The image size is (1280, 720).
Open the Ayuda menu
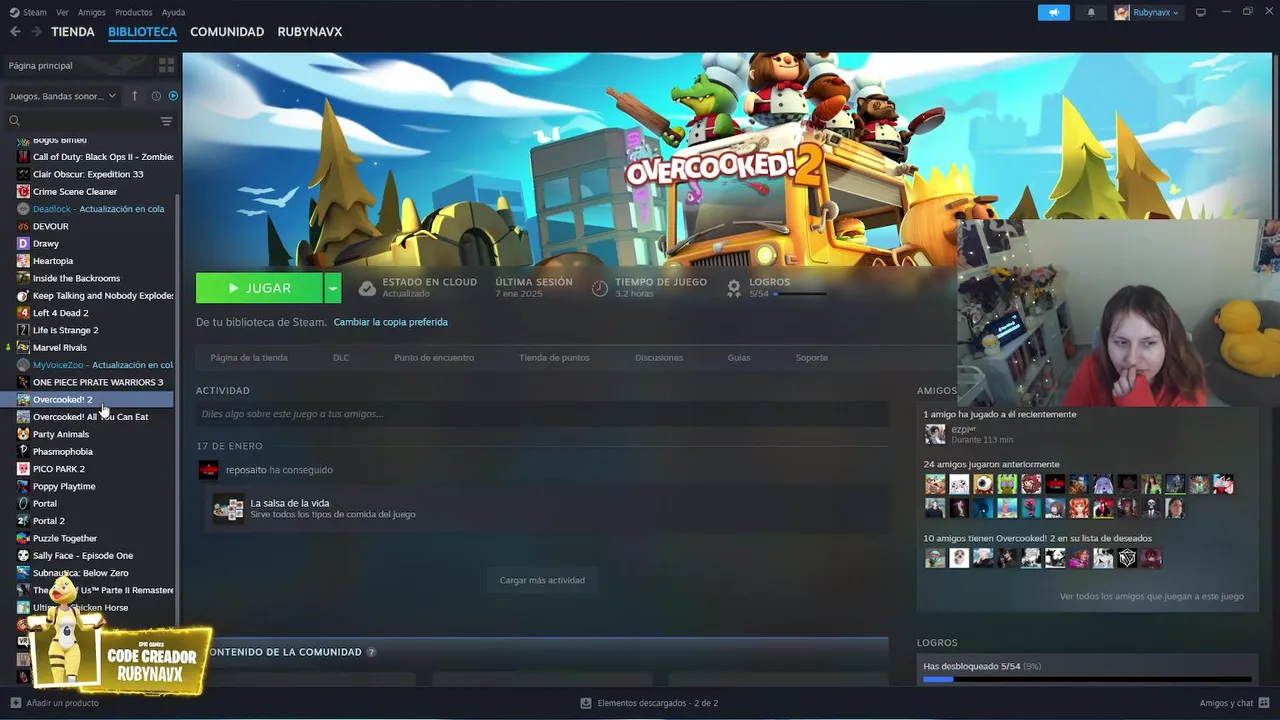[173, 12]
